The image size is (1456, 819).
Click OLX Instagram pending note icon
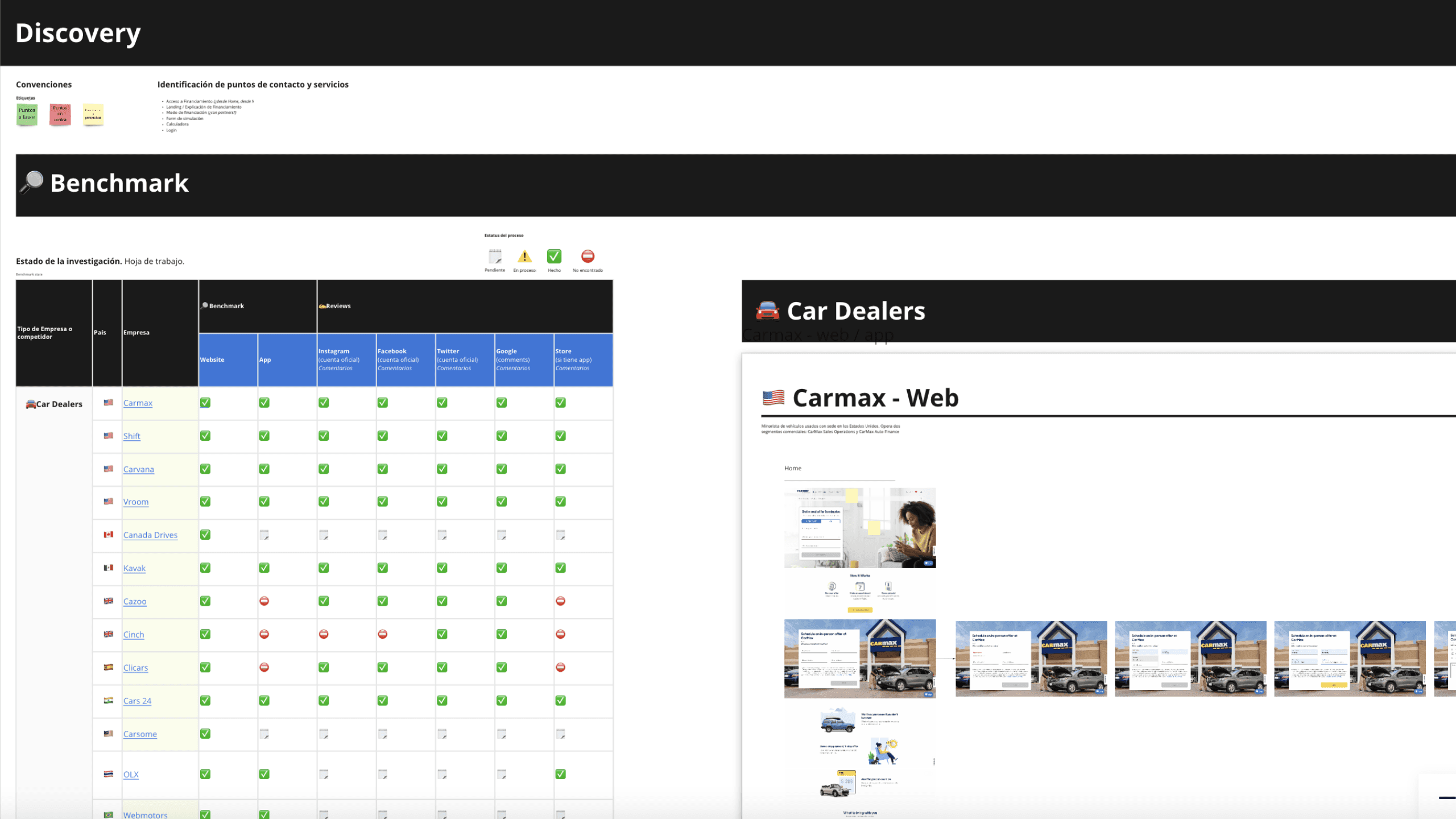324,774
